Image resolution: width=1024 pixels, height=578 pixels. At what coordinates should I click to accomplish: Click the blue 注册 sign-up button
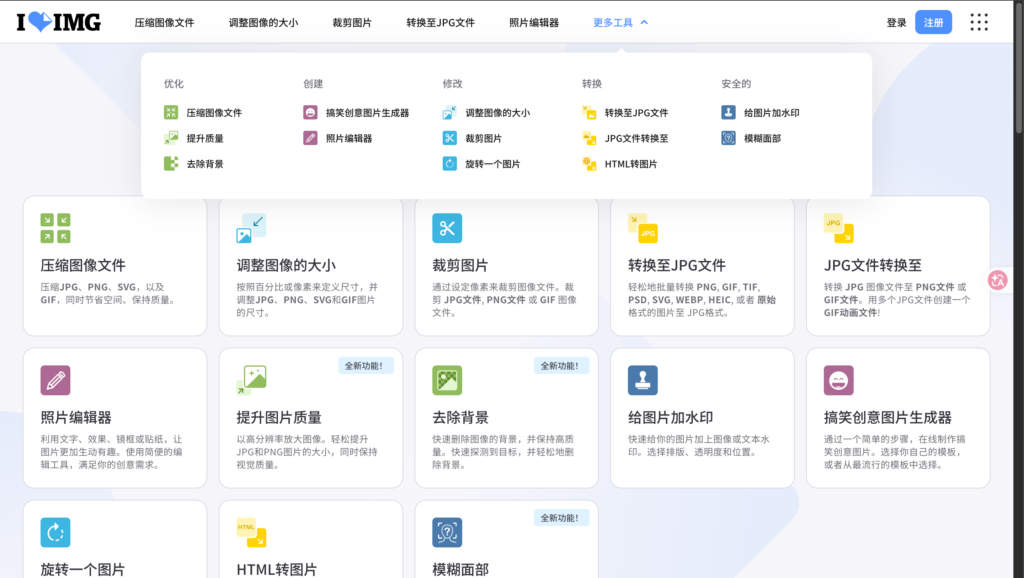933,22
